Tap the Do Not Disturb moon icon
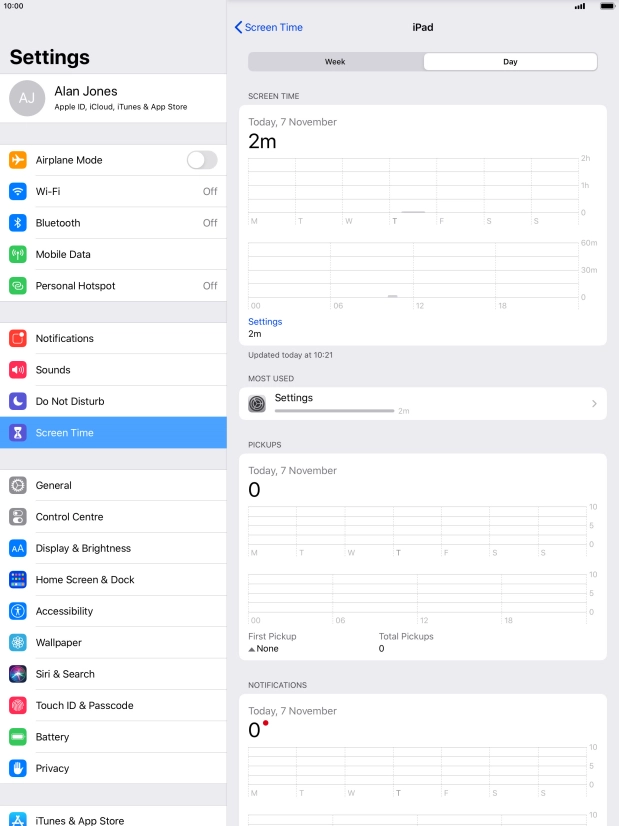 18,401
